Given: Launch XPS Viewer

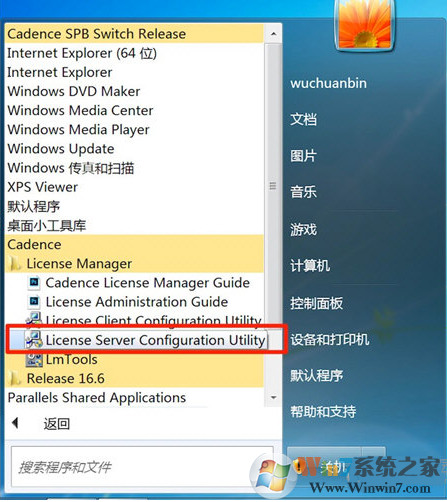Looking at the screenshot, I should point(43,187).
